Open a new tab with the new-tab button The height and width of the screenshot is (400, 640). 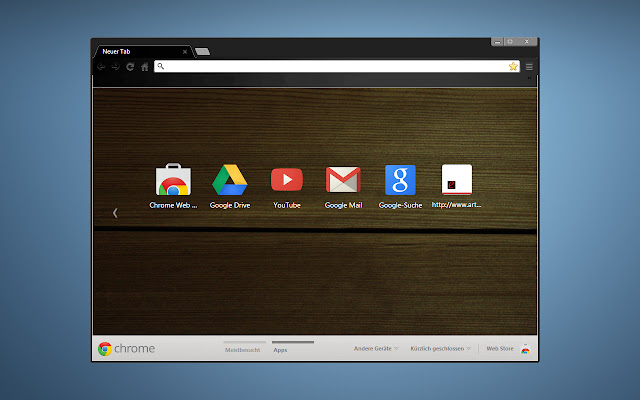(202, 51)
